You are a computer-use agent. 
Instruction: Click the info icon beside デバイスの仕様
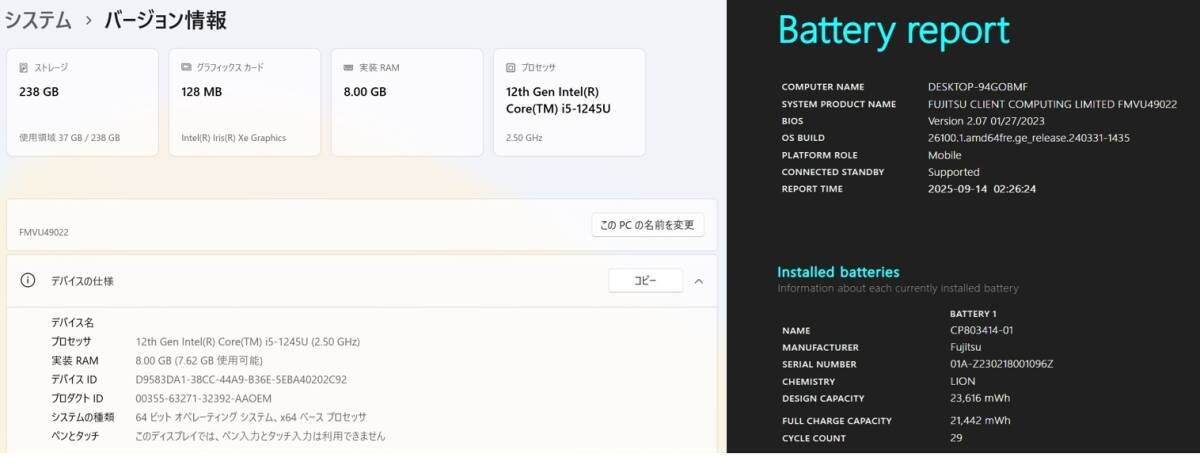pos(28,281)
